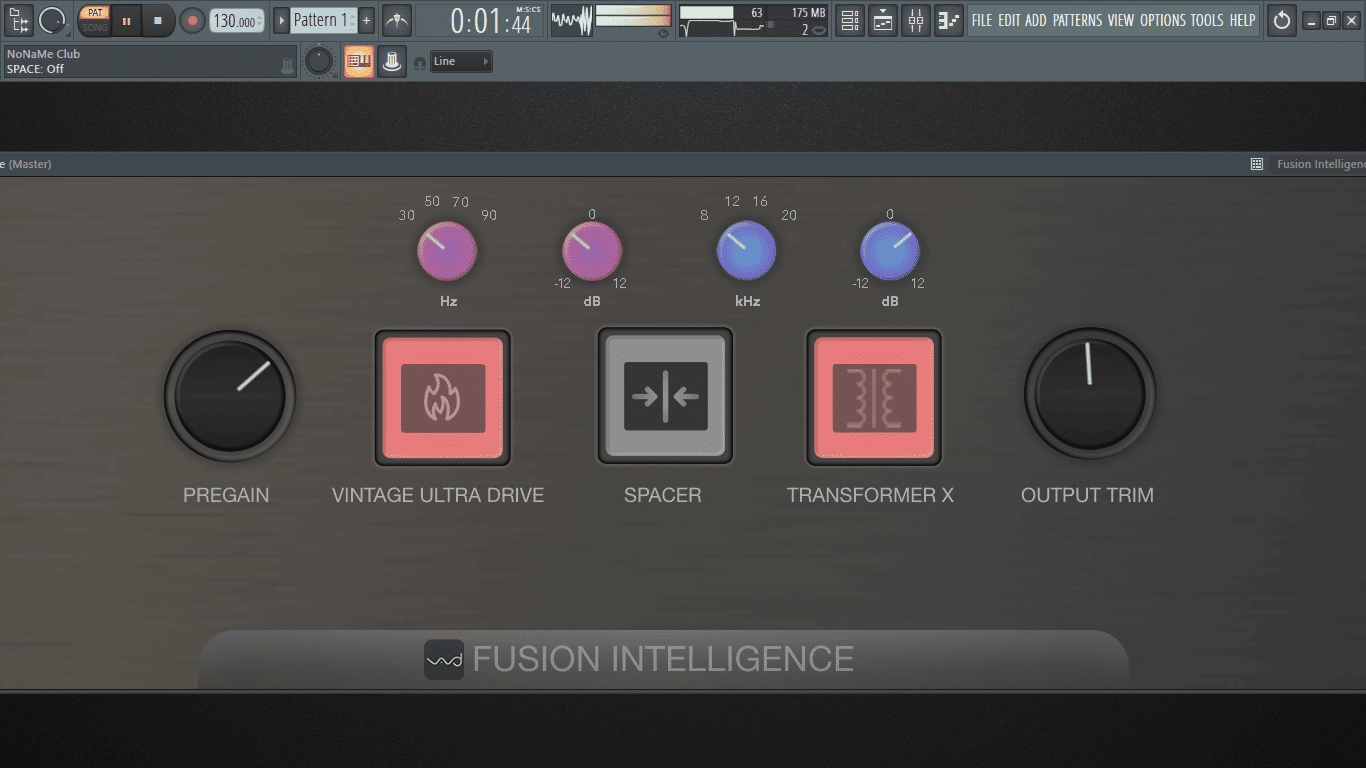This screenshot has height=768, width=1366.
Task: Toggle the SPACER button
Action: tap(665, 396)
